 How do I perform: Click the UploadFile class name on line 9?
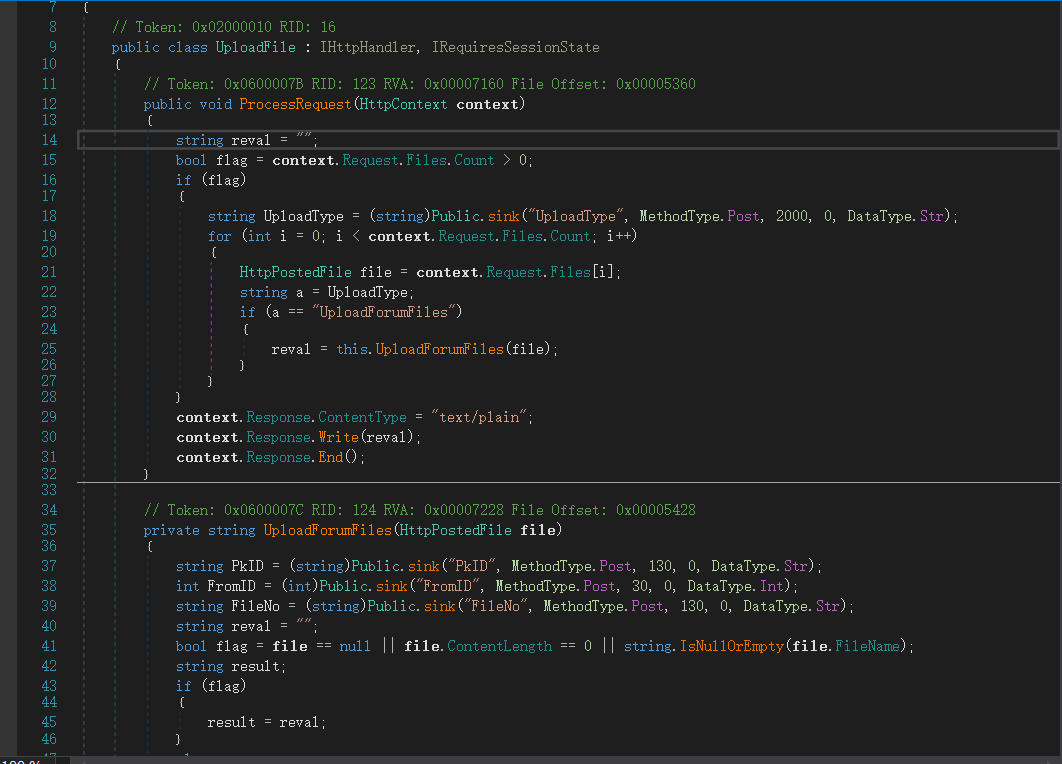tap(255, 47)
